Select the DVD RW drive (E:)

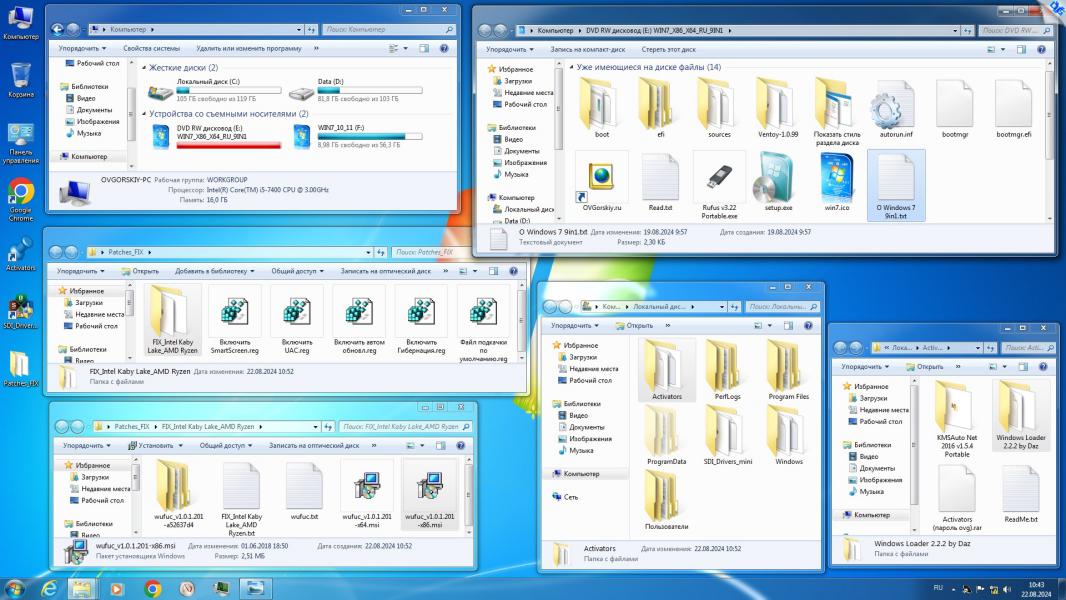coord(160,137)
